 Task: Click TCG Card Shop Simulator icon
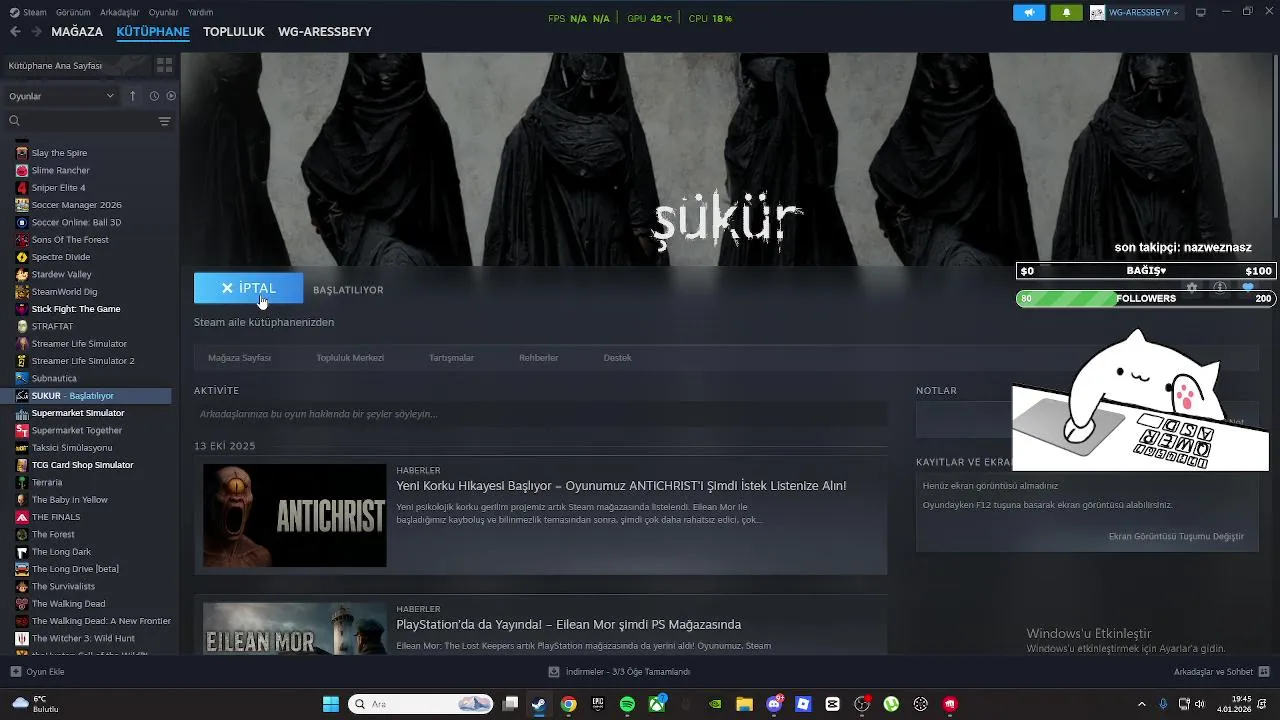pos(22,465)
